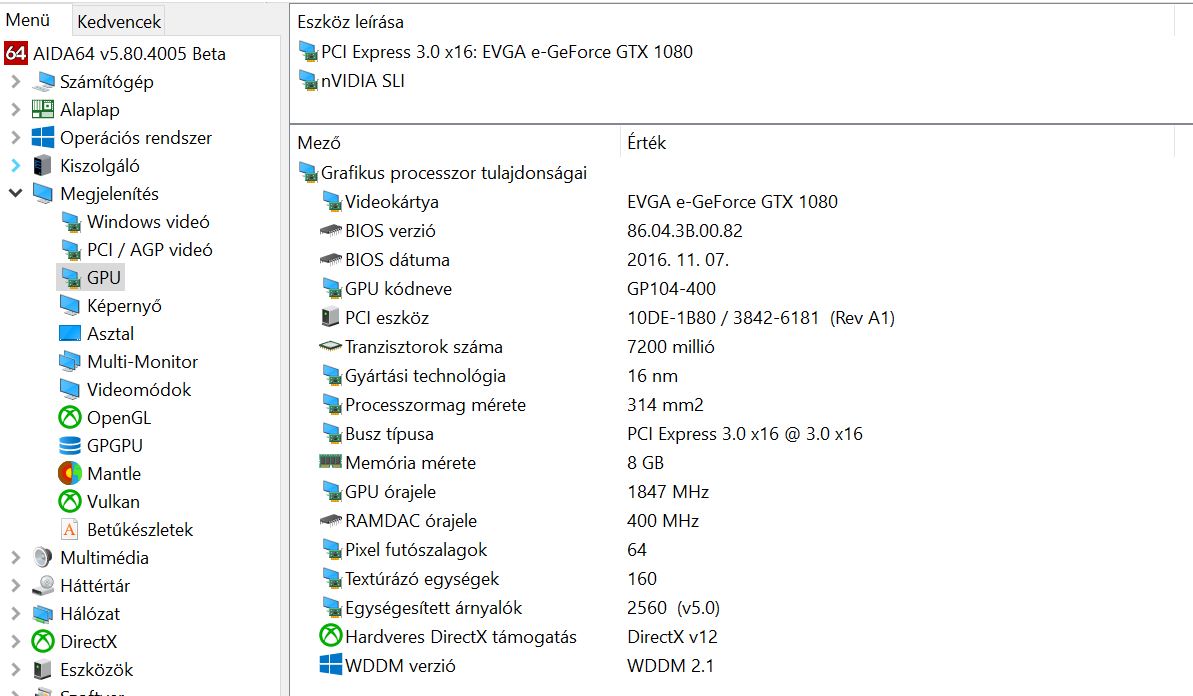The height and width of the screenshot is (696, 1193).
Task: Click the Eszközök devices icon
Action: (43, 670)
